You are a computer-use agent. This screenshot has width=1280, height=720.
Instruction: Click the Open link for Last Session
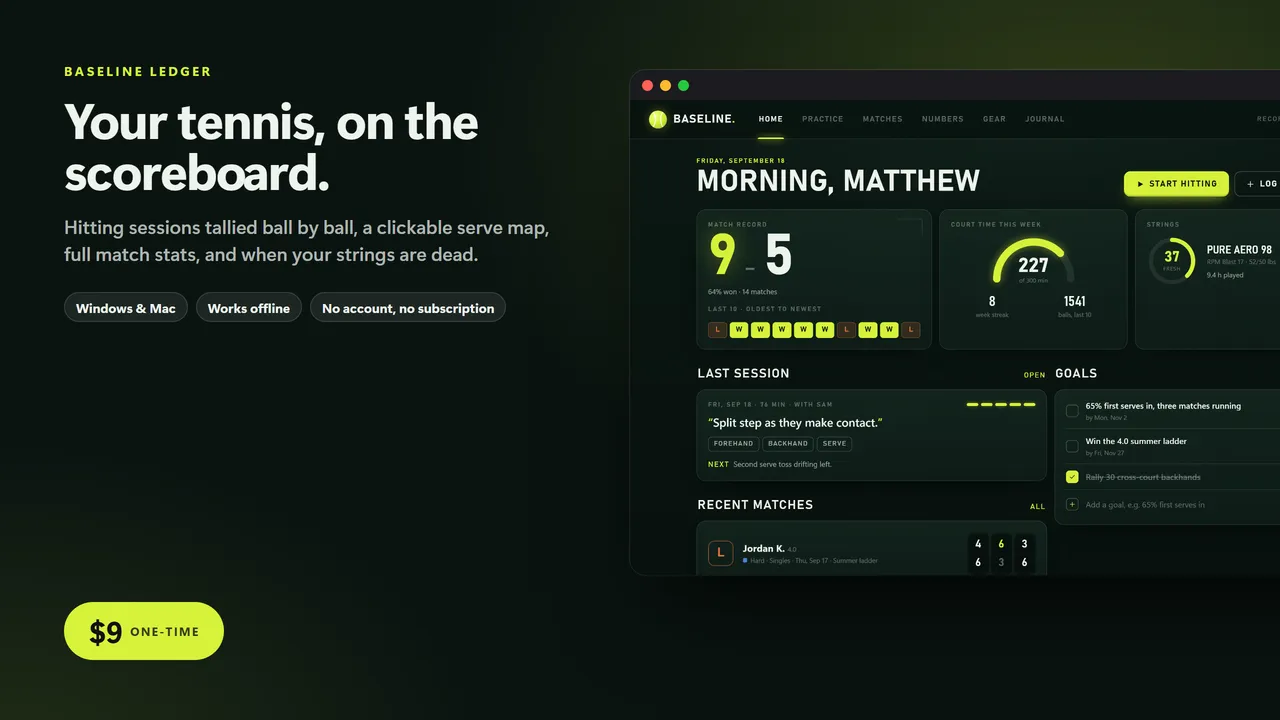(x=1034, y=375)
